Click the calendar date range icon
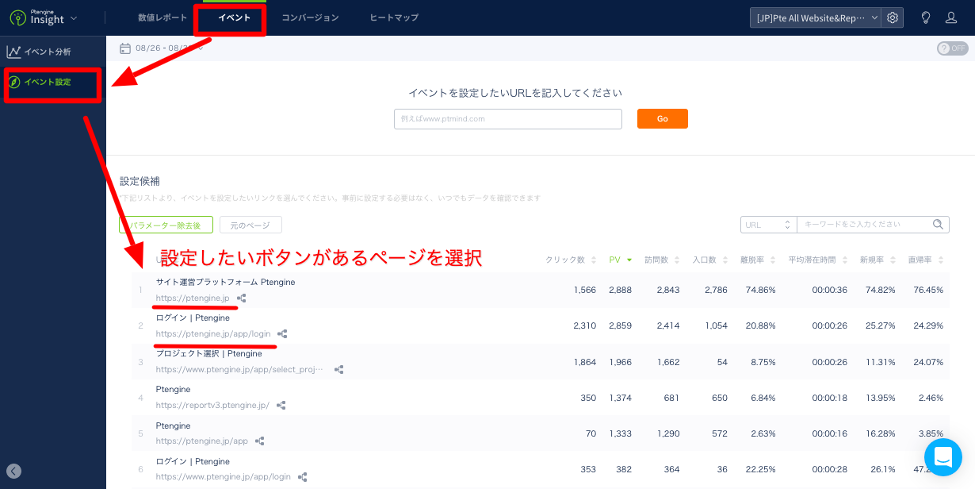 pyautogui.click(x=125, y=48)
